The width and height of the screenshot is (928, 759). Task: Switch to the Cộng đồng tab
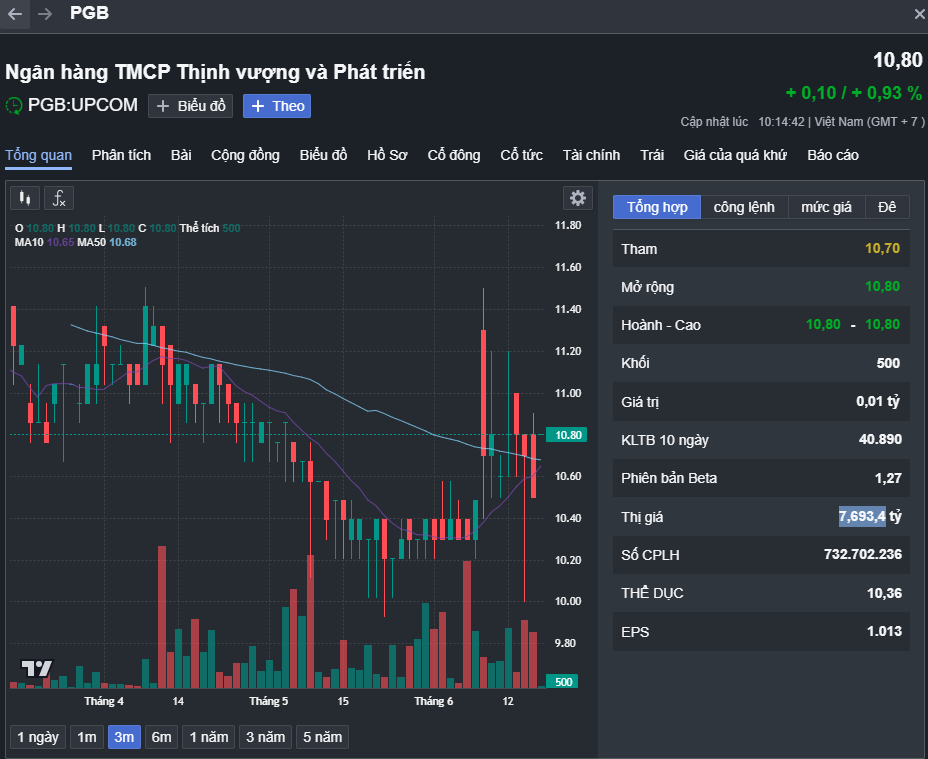point(245,155)
